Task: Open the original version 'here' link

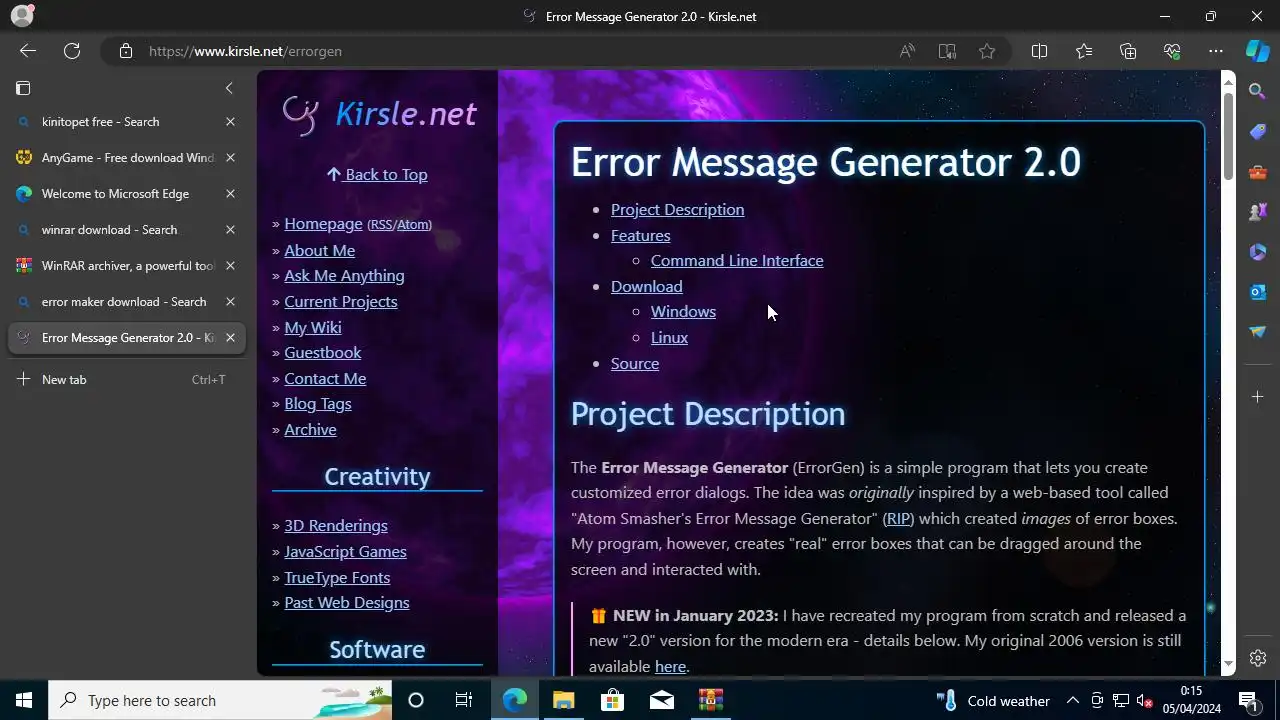Action: (x=670, y=667)
